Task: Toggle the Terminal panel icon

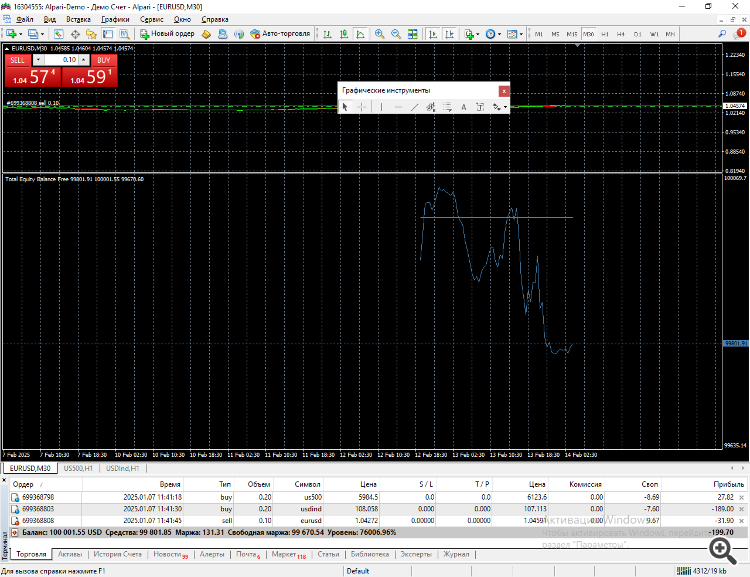Action: coord(108,34)
